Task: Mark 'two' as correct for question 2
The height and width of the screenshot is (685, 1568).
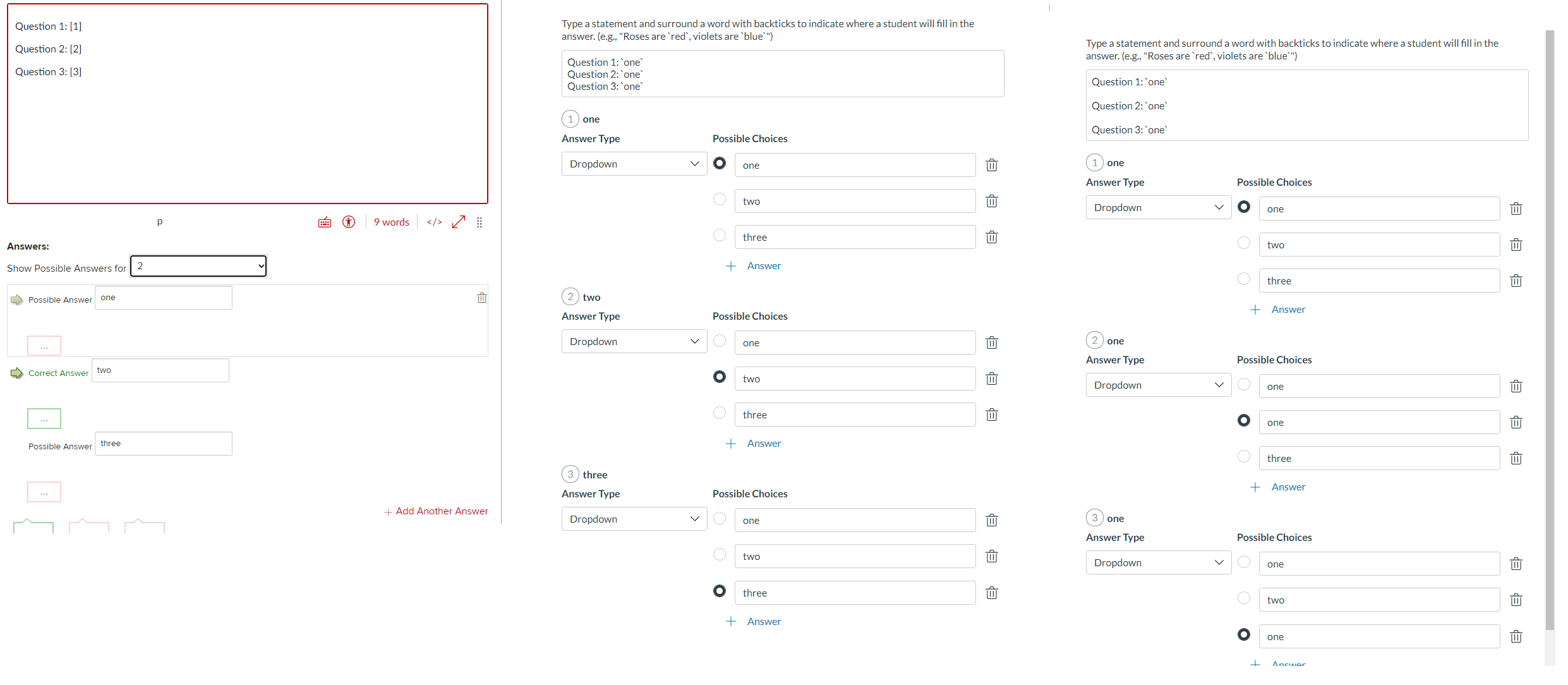Action: 719,377
